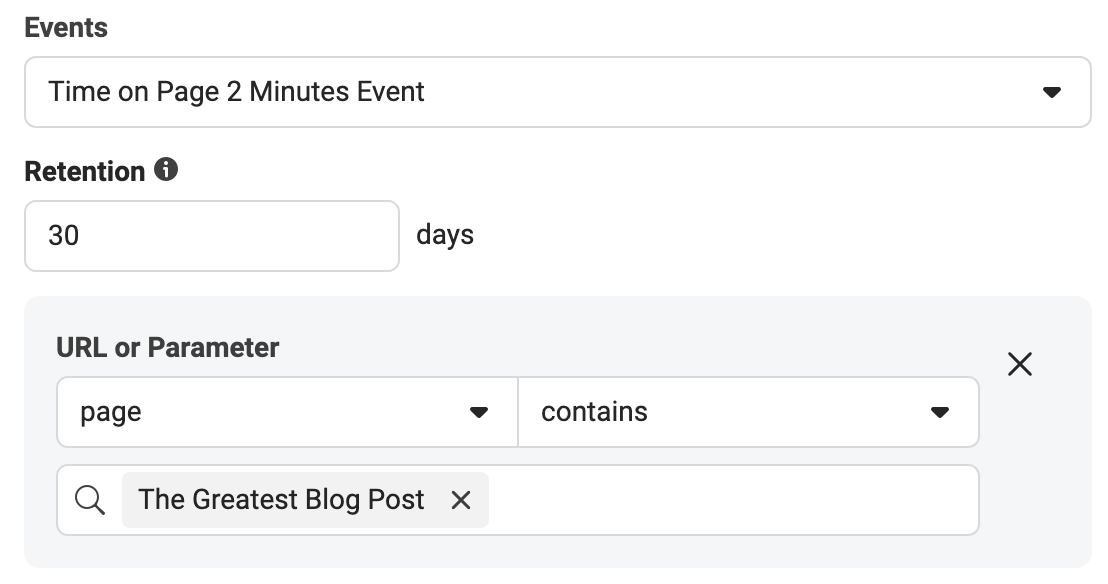Screen dimensions: 1108x584
Task: Click the Retention days input field
Action: pos(212,236)
